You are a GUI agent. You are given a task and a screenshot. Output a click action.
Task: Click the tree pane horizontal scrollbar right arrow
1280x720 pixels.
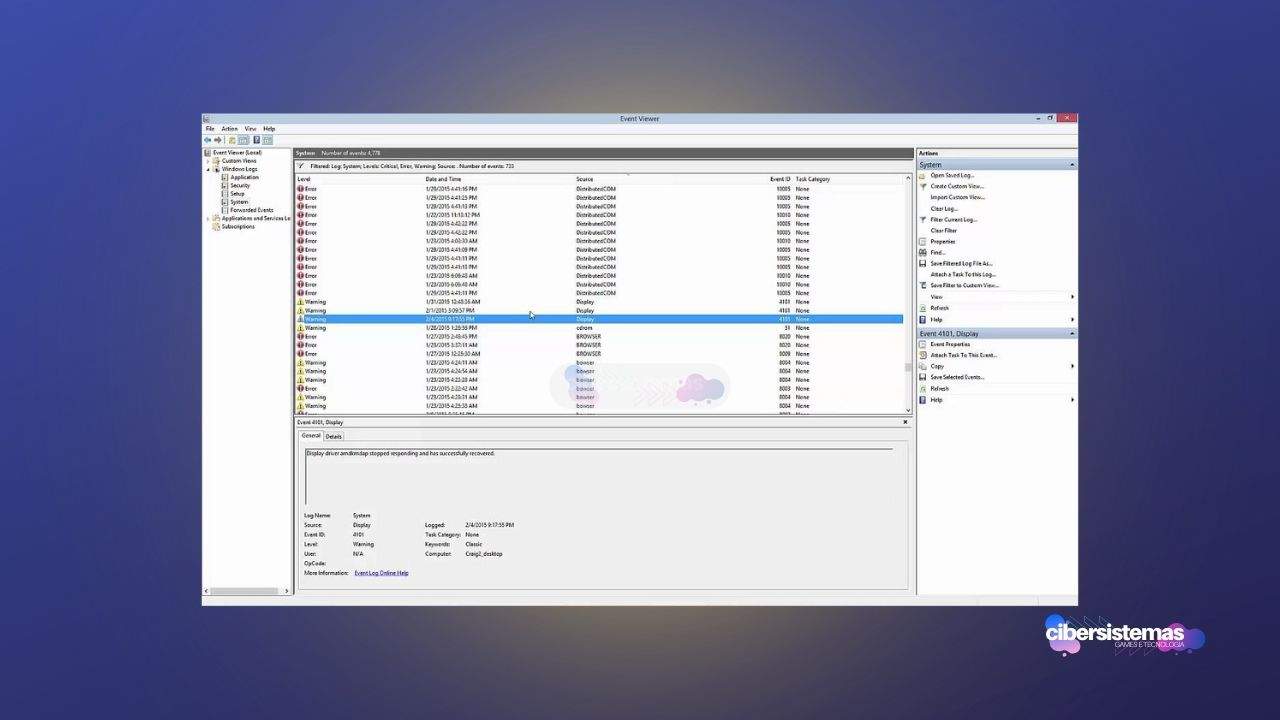287,591
